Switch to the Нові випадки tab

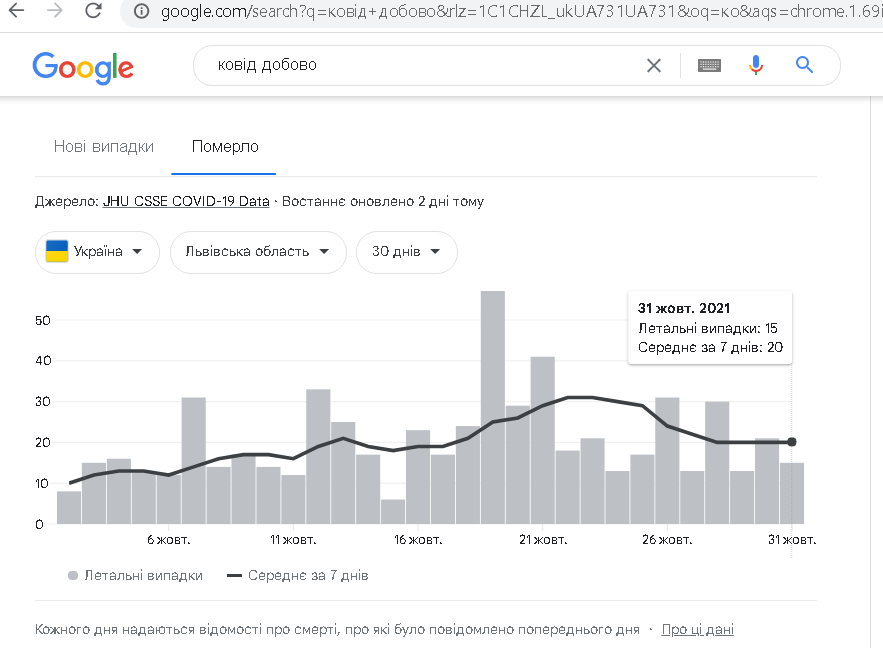(x=104, y=146)
